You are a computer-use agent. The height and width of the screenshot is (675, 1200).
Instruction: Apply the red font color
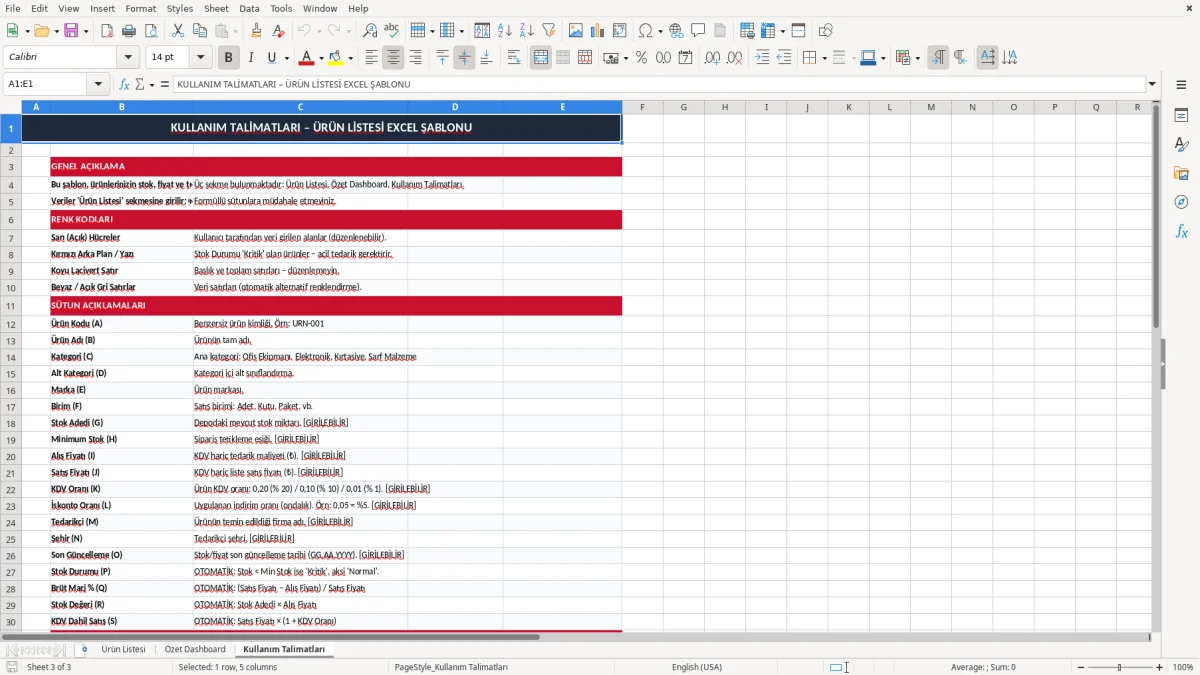306,58
